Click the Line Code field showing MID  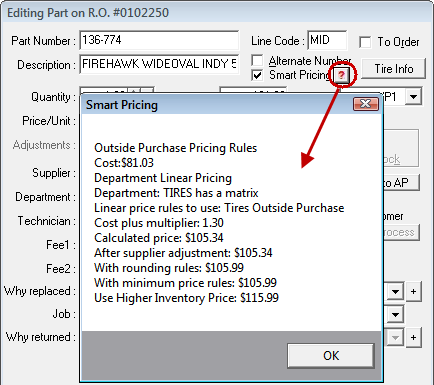tap(327, 40)
